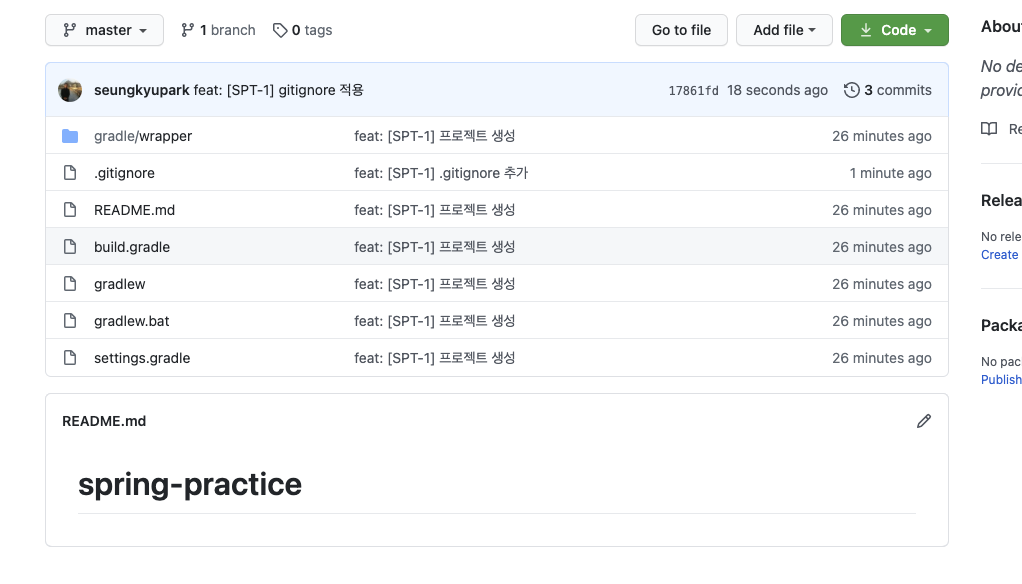Viewport: 1022px width, 584px height.
Task: Open latest commit message gitignore 적용
Action: (278, 90)
